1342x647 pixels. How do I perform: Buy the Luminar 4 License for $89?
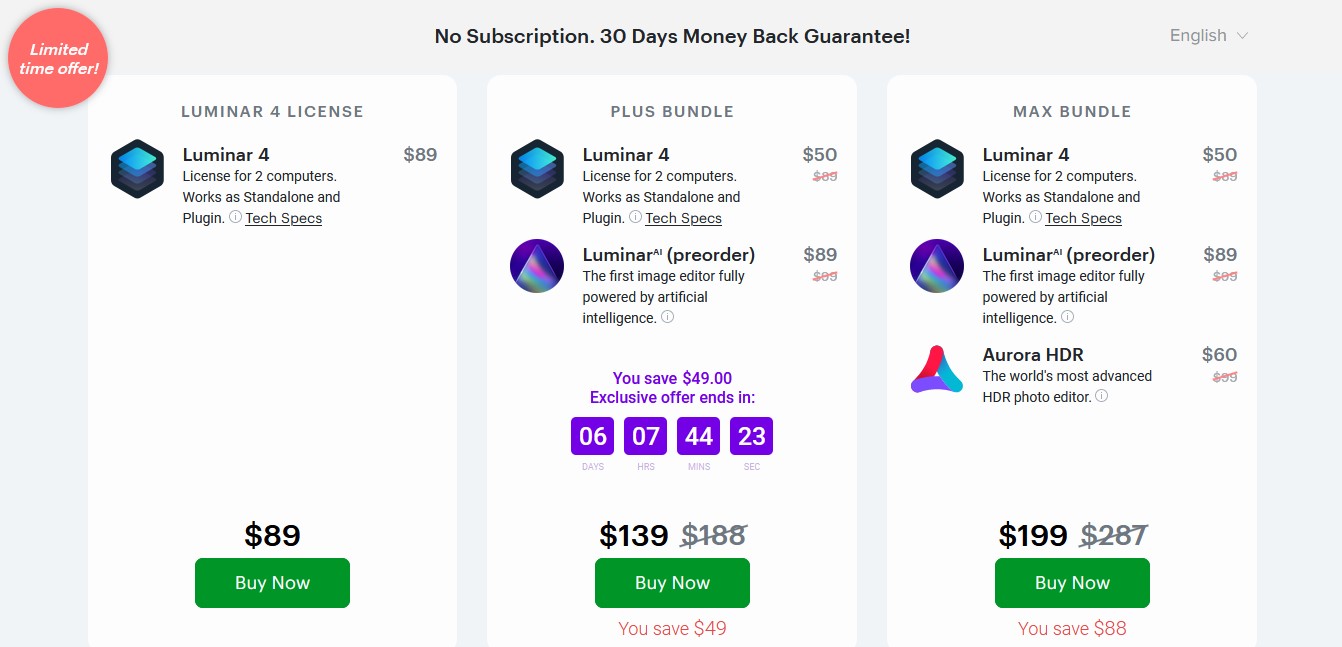pos(272,583)
